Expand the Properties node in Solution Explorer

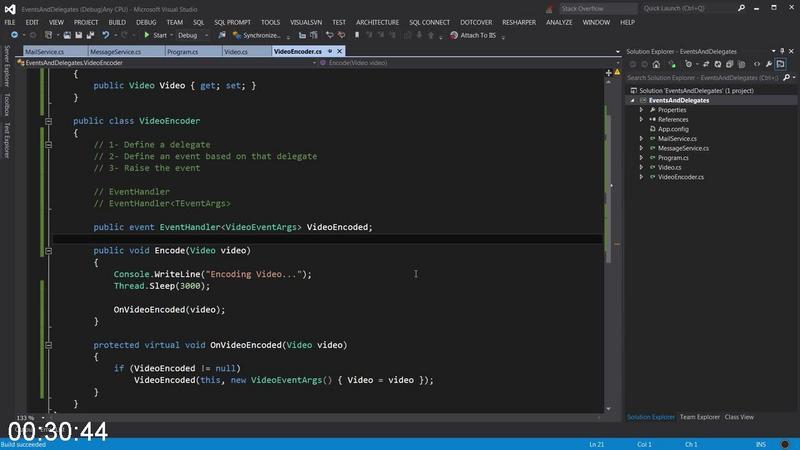(x=641, y=110)
